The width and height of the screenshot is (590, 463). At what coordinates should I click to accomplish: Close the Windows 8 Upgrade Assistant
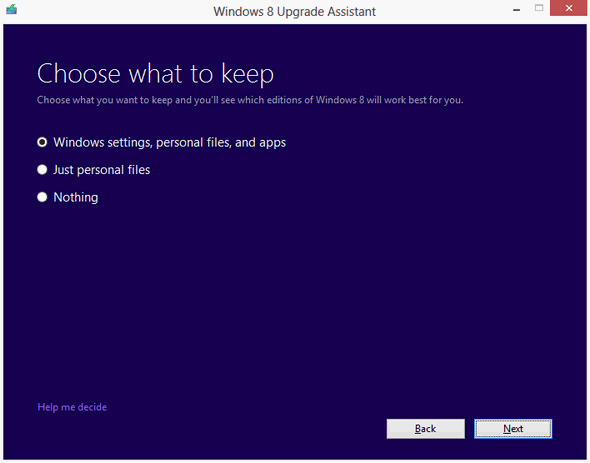569,8
